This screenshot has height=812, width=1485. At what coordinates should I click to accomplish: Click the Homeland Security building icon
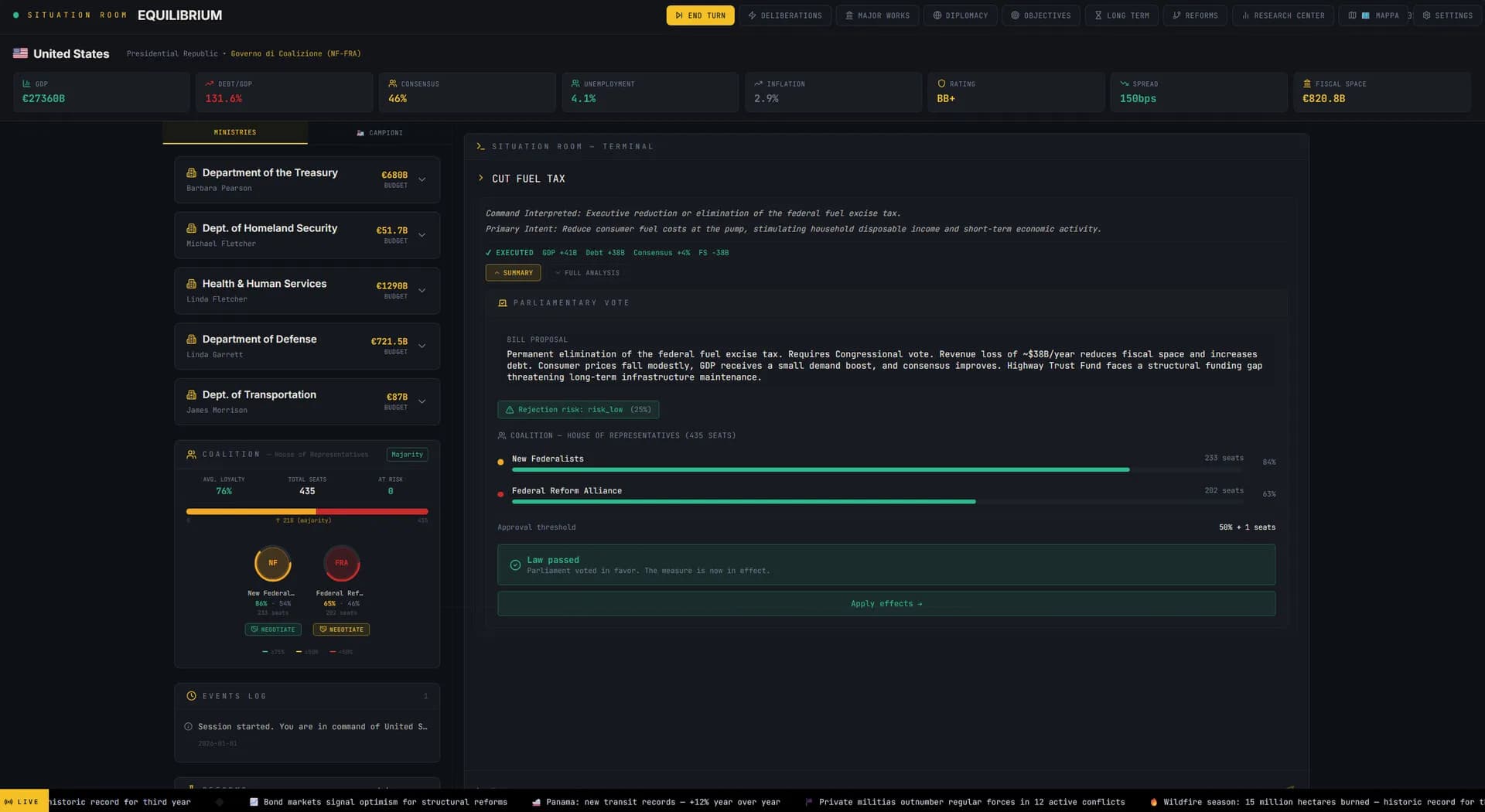pyautogui.click(x=191, y=228)
